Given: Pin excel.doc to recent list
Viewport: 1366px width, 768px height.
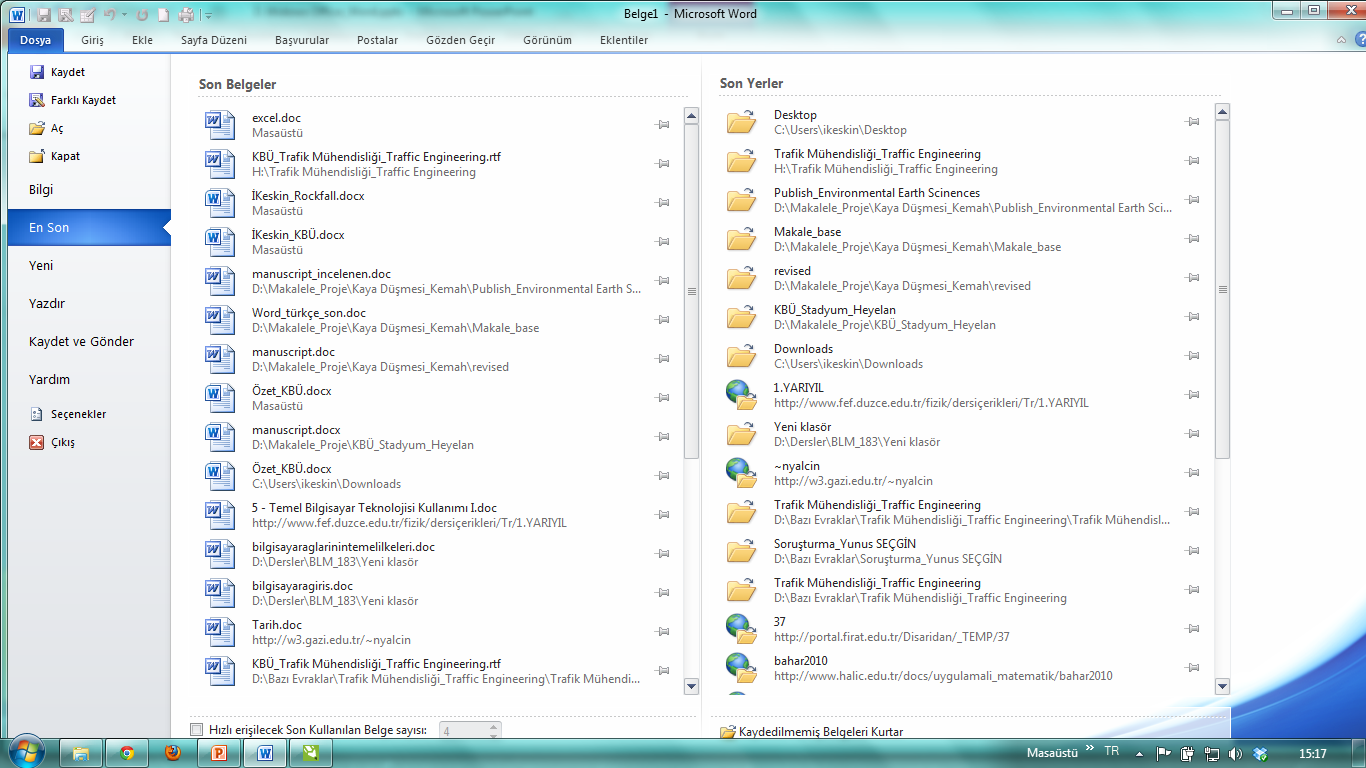Looking at the screenshot, I should pyautogui.click(x=662, y=124).
